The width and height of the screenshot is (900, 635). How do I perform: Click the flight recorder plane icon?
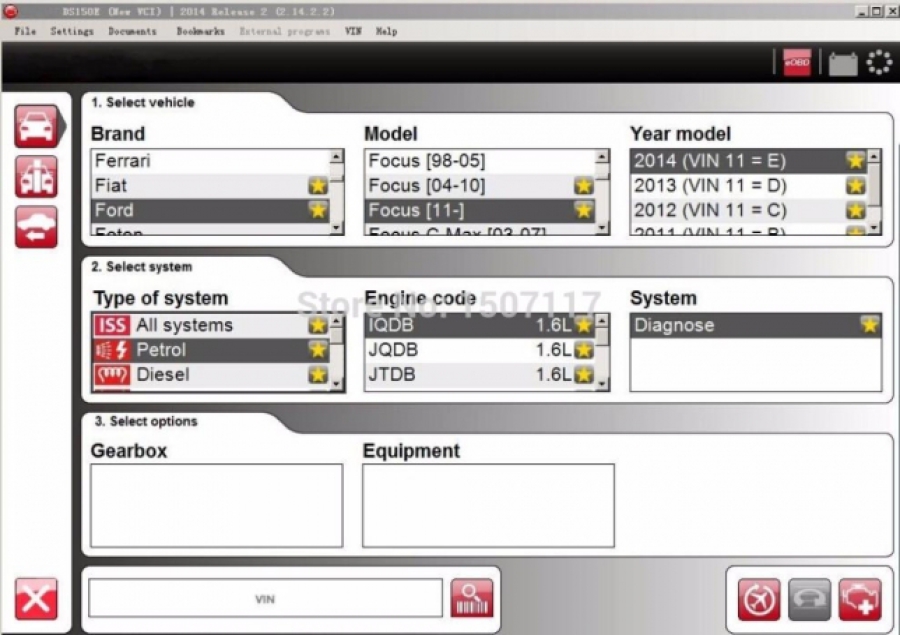(x=759, y=599)
